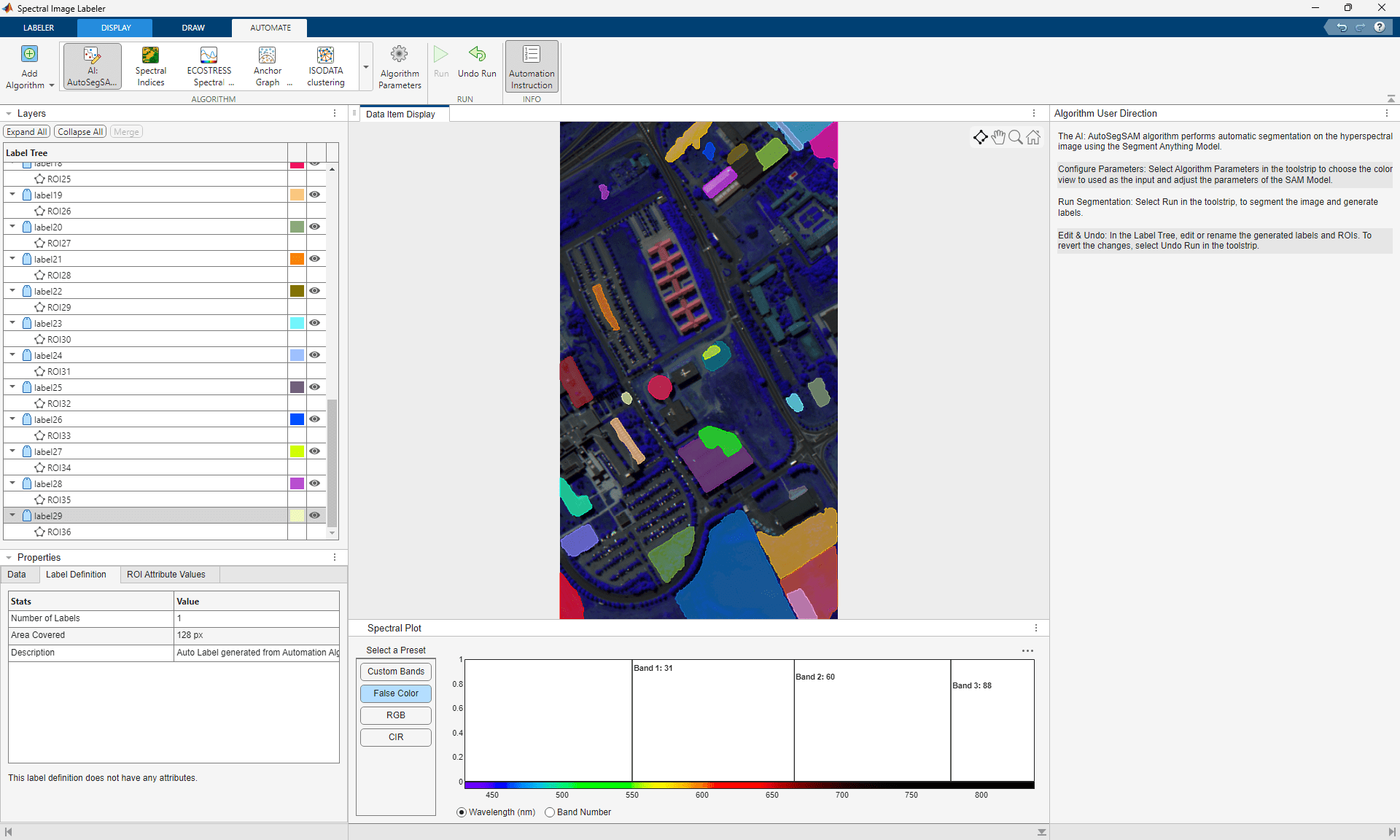This screenshot has width=1400, height=840.
Task: Open the Anchor Graph tool
Action: (267, 66)
